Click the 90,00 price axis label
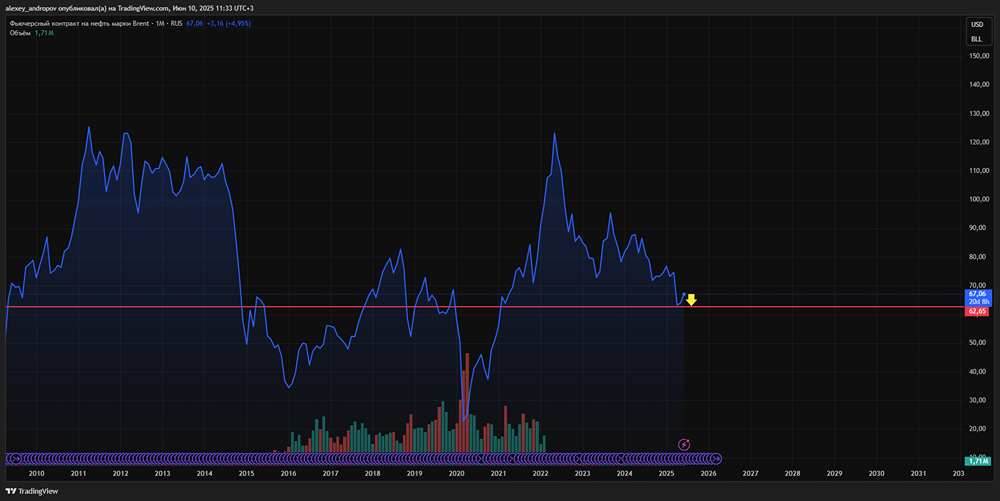This screenshot has height=501, width=1000. 979,228
